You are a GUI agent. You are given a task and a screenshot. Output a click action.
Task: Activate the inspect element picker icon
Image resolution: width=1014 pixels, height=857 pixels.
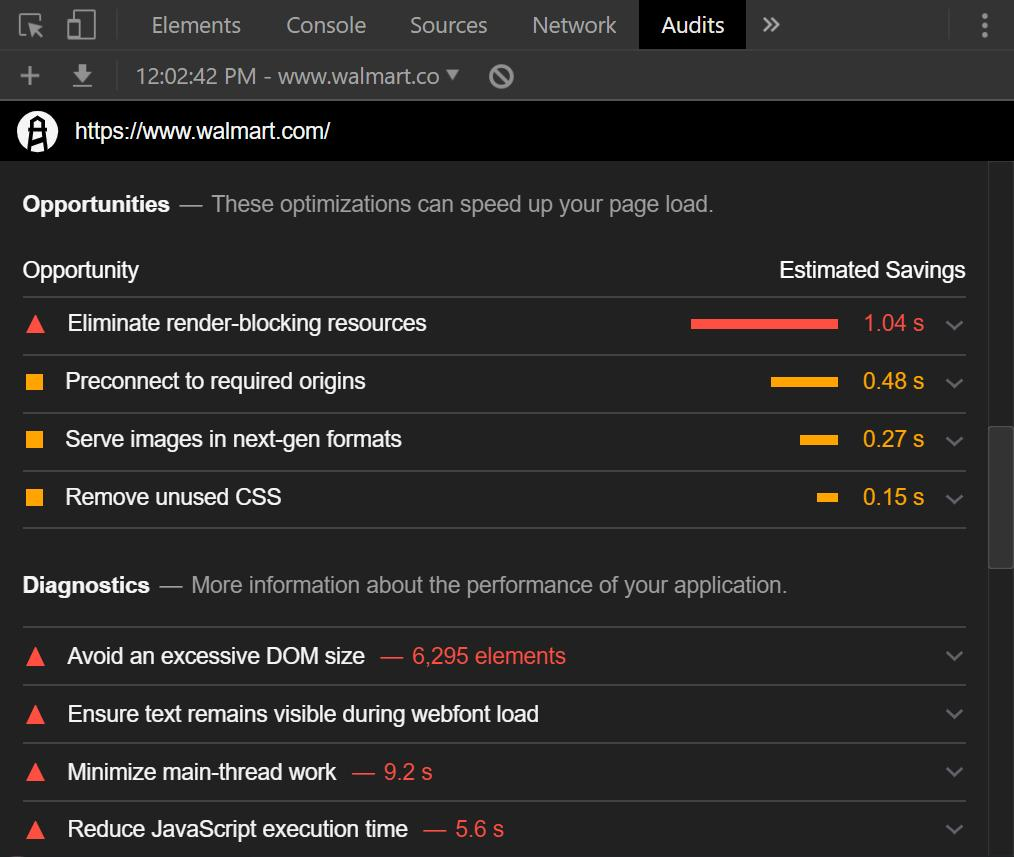tap(30, 25)
